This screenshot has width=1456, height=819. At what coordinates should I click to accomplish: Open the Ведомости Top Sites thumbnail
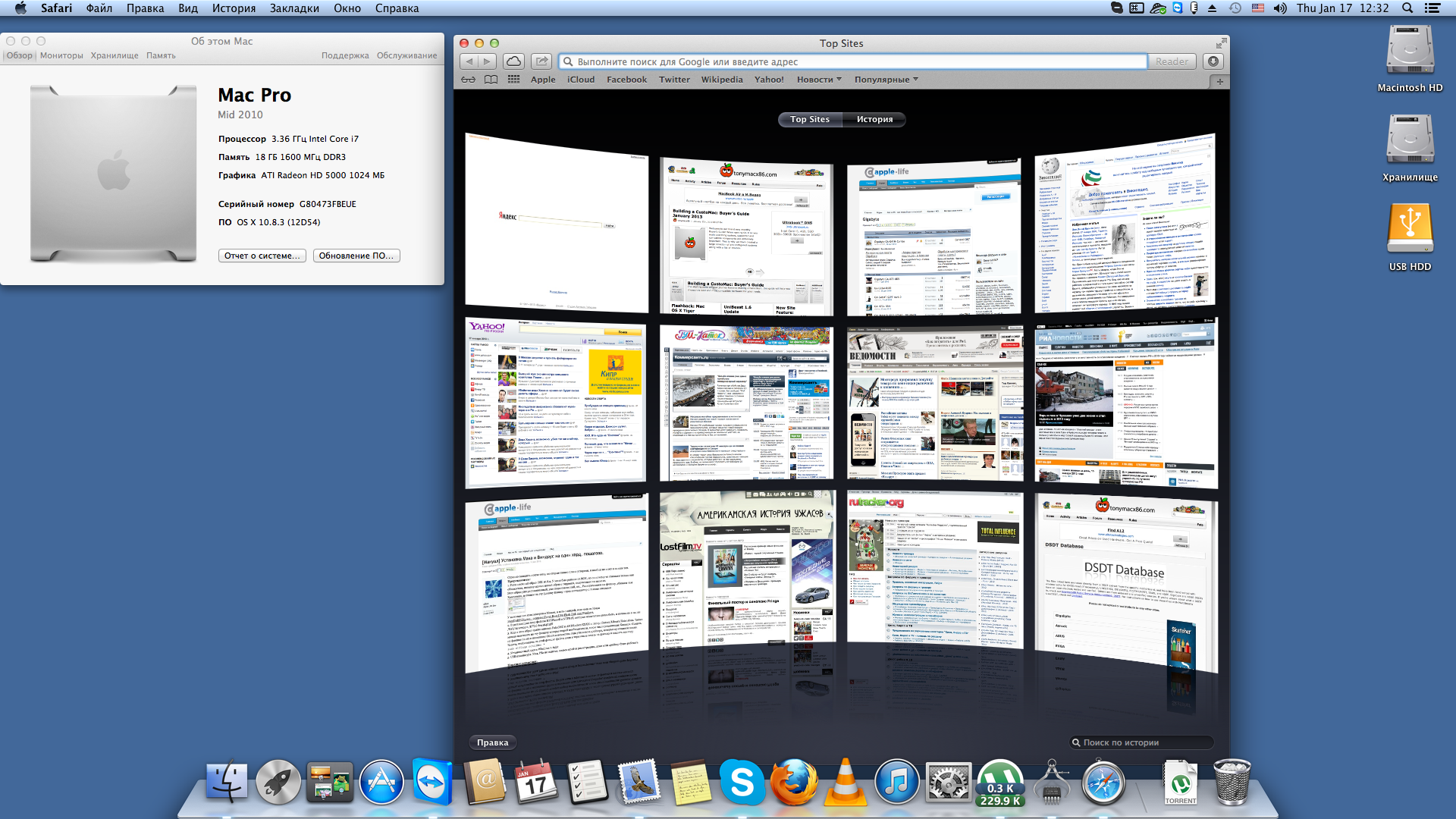[x=935, y=403]
